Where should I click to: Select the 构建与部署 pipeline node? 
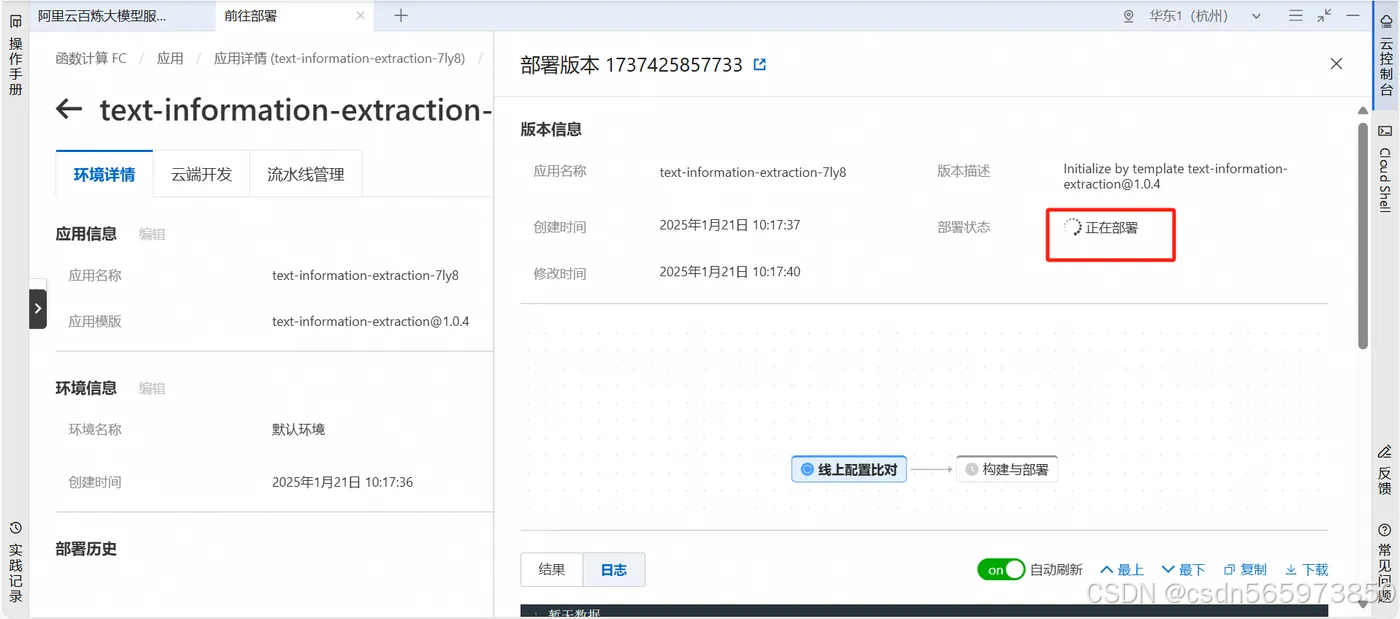(x=1007, y=469)
